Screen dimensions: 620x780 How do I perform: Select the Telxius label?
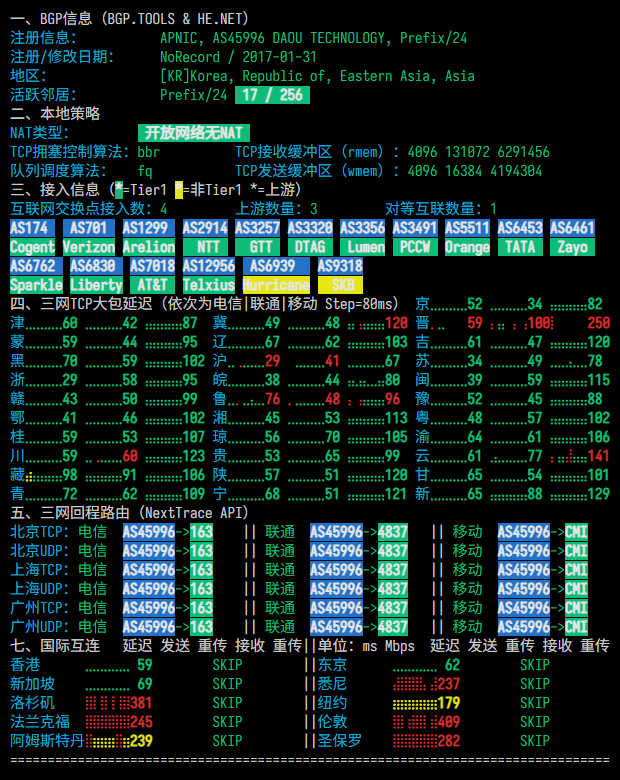pyautogui.click(x=208, y=285)
